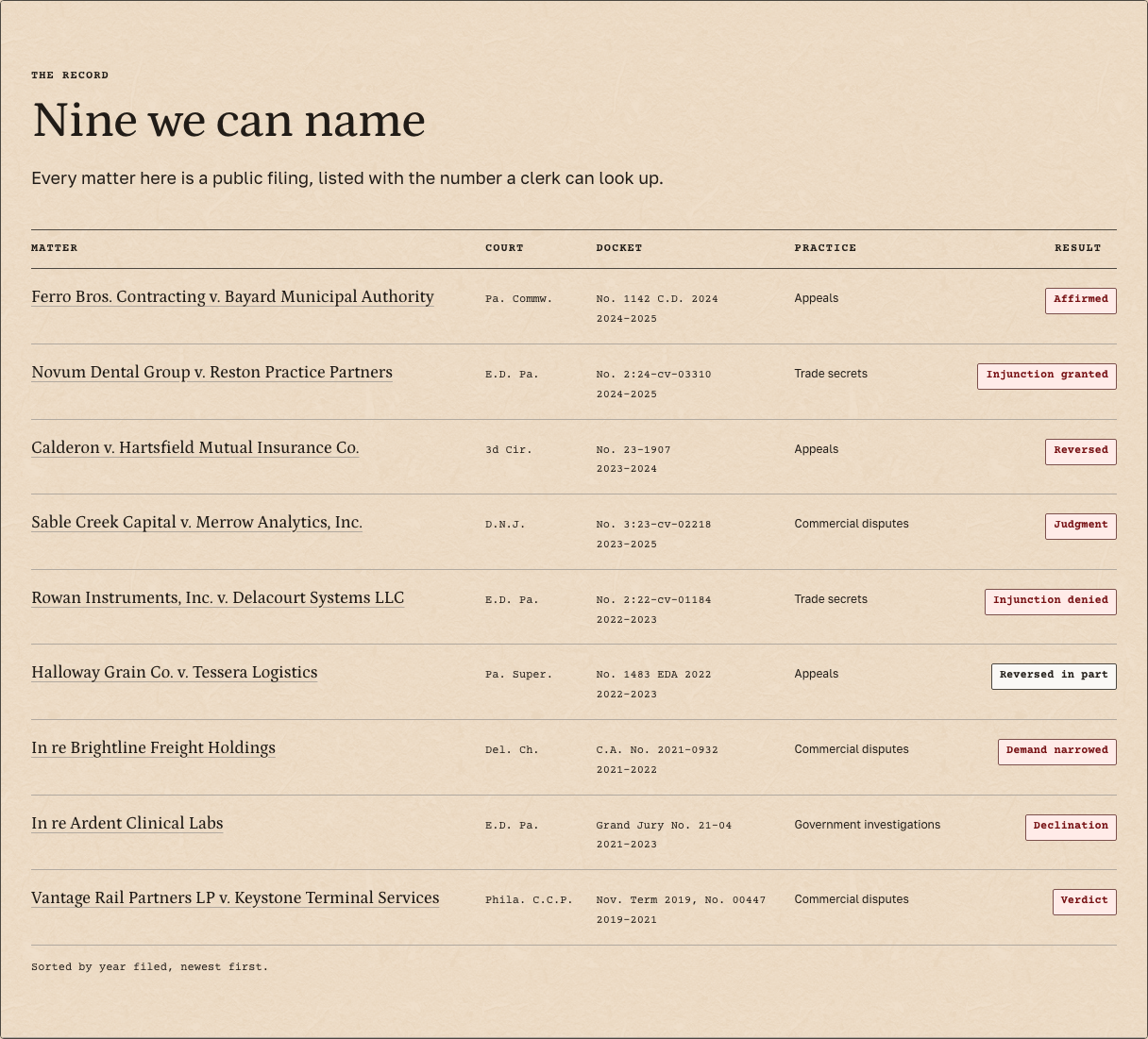This screenshot has width=1148, height=1039.
Task: Open Ferro Bros. Contracting v. Bayard Municipal Authority
Action: (232, 297)
